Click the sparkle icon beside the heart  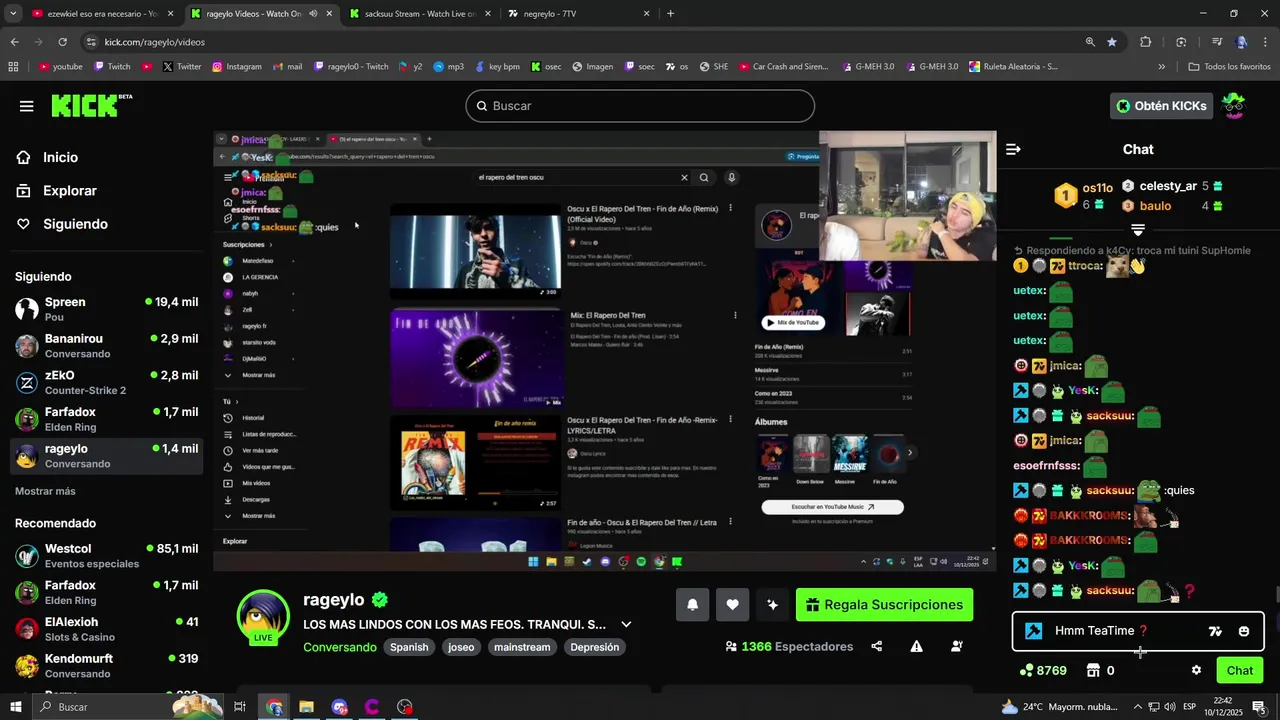point(772,604)
